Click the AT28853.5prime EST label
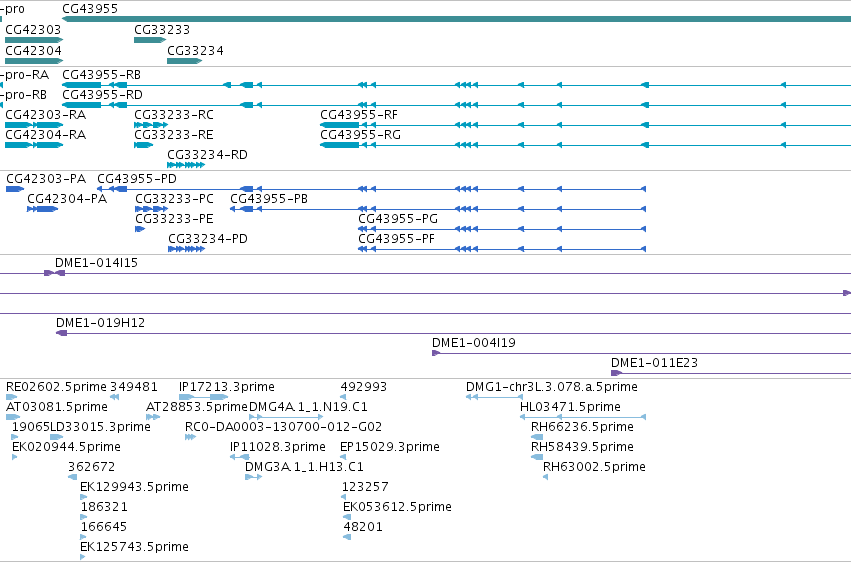The height and width of the screenshot is (562, 851). [197, 407]
